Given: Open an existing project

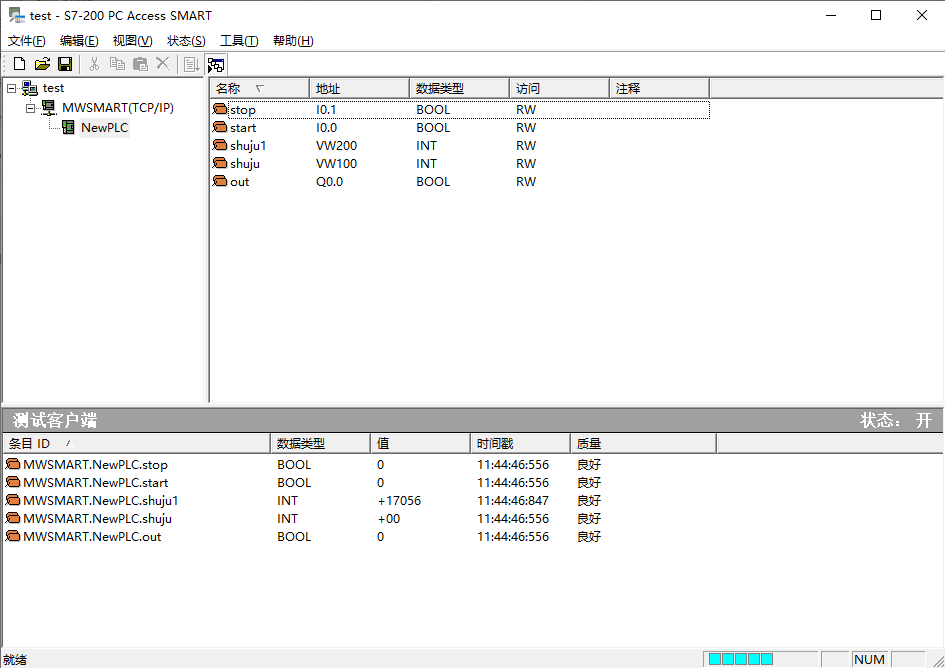Looking at the screenshot, I should point(40,63).
